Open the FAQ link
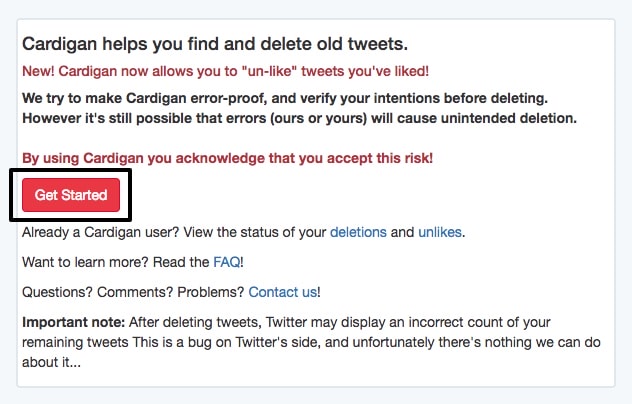The height and width of the screenshot is (404, 632). pyautogui.click(x=225, y=262)
